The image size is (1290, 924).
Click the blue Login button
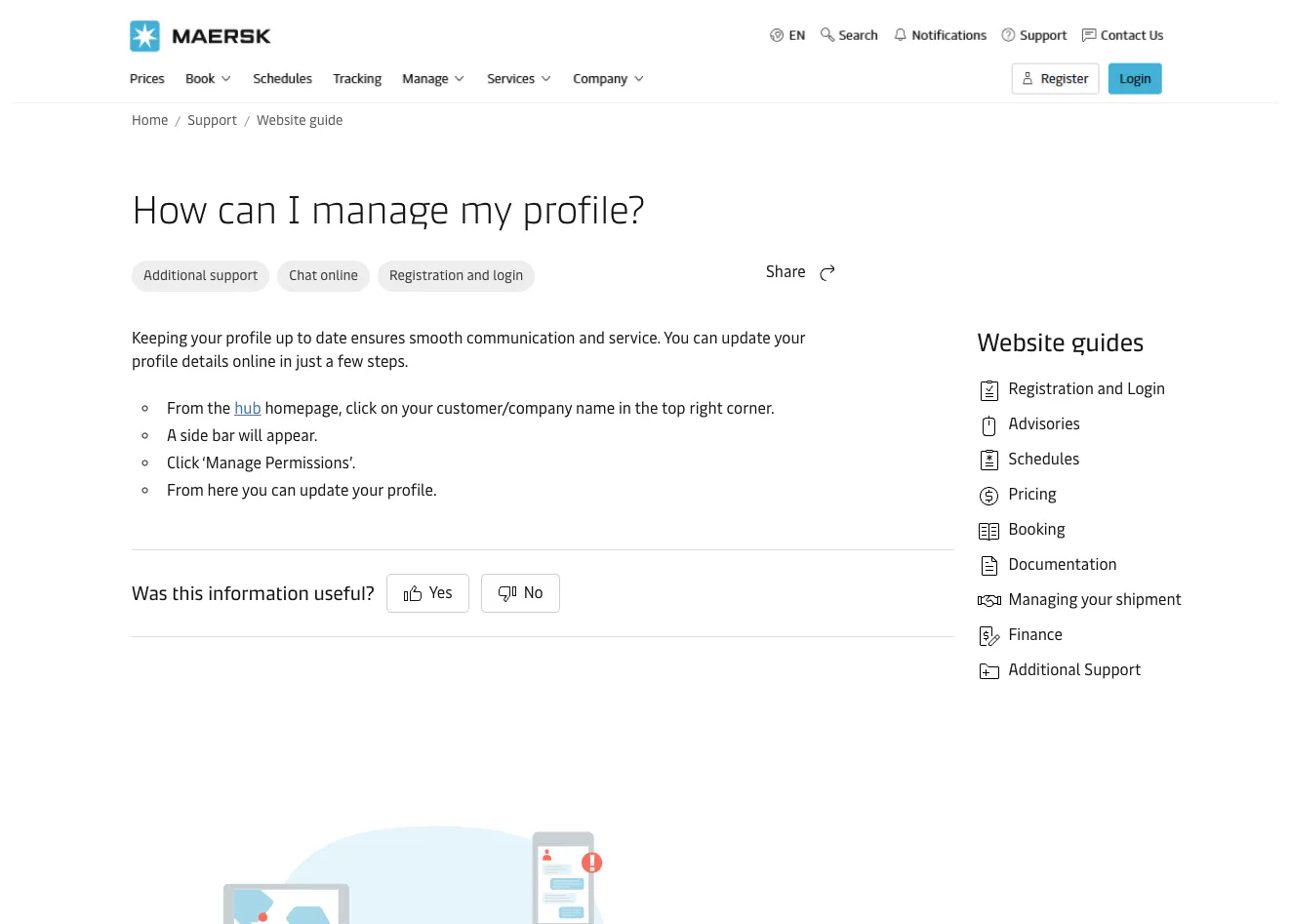[x=1135, y=79]
